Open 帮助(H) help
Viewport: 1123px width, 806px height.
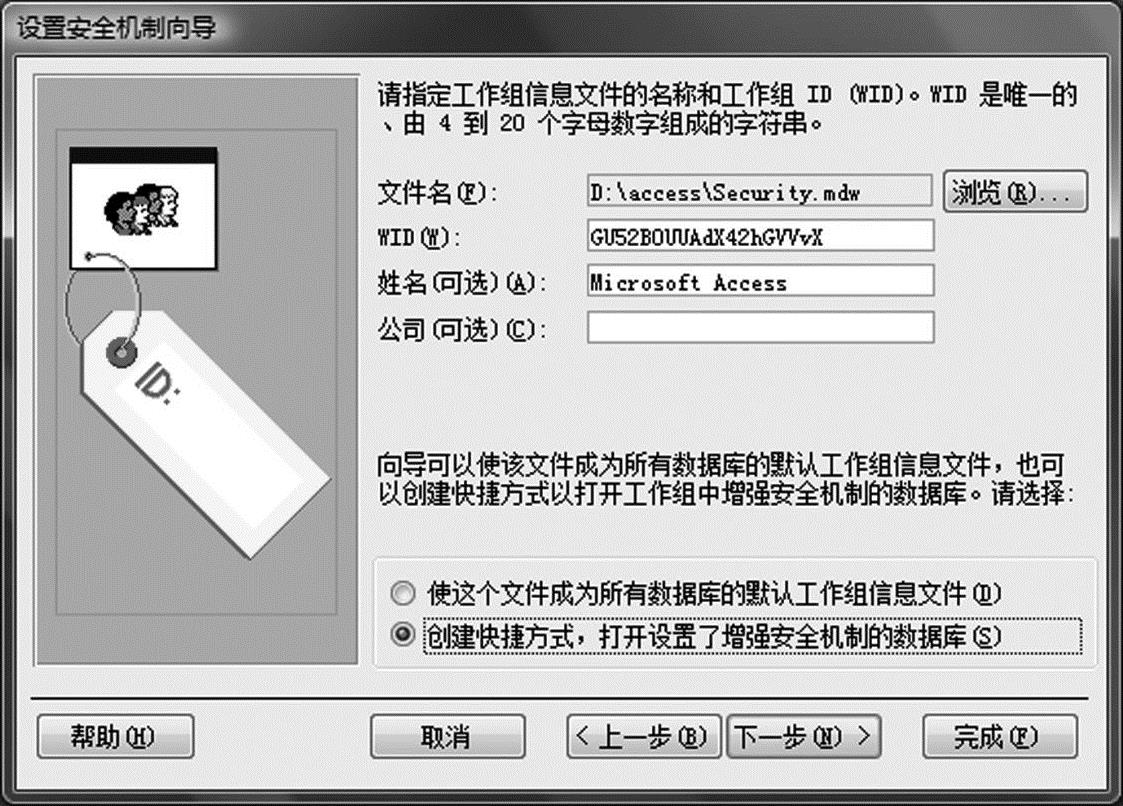pyautogui.click(x=115, y=737)
